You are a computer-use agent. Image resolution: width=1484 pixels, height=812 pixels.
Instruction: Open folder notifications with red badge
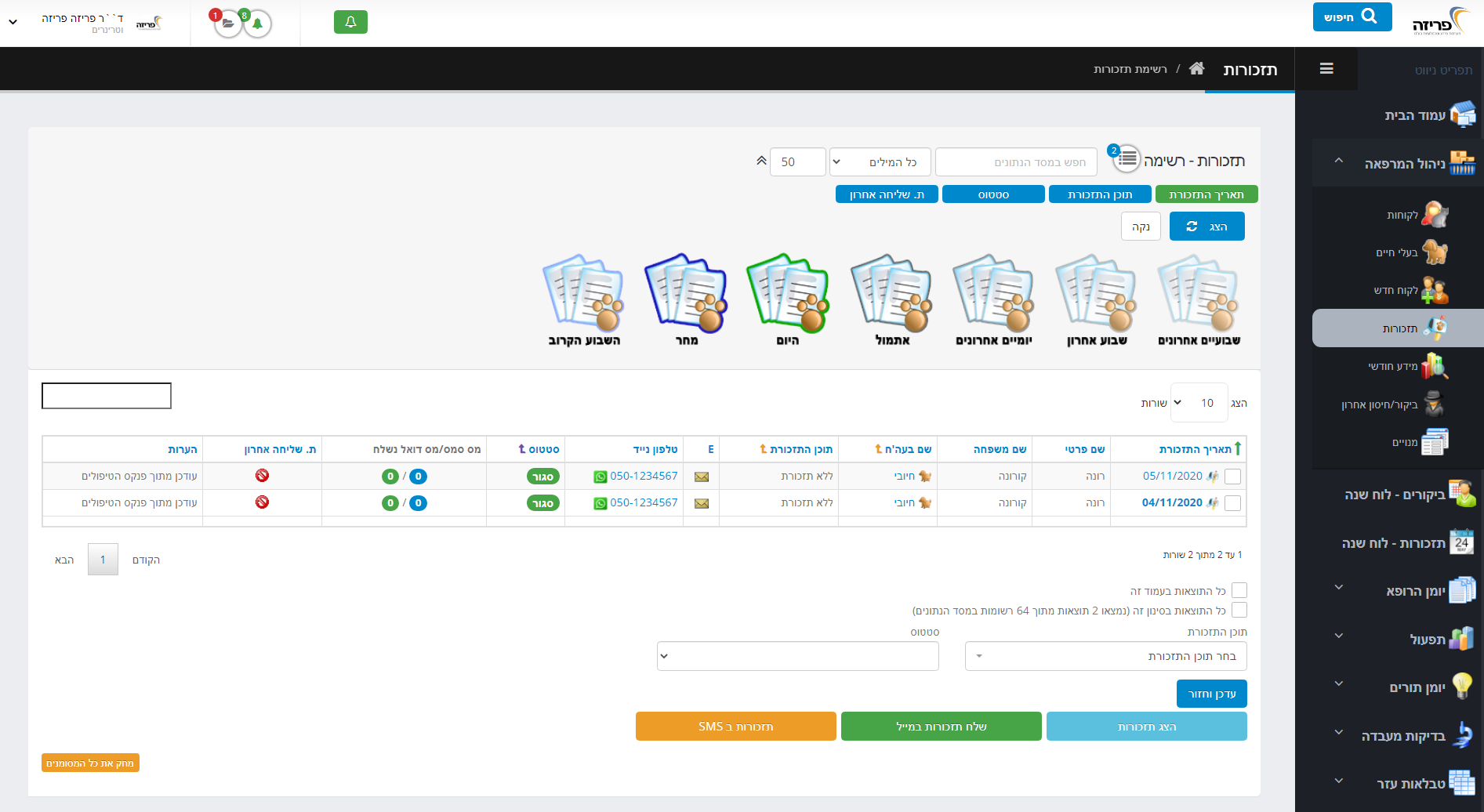click(x=227, y=24)
